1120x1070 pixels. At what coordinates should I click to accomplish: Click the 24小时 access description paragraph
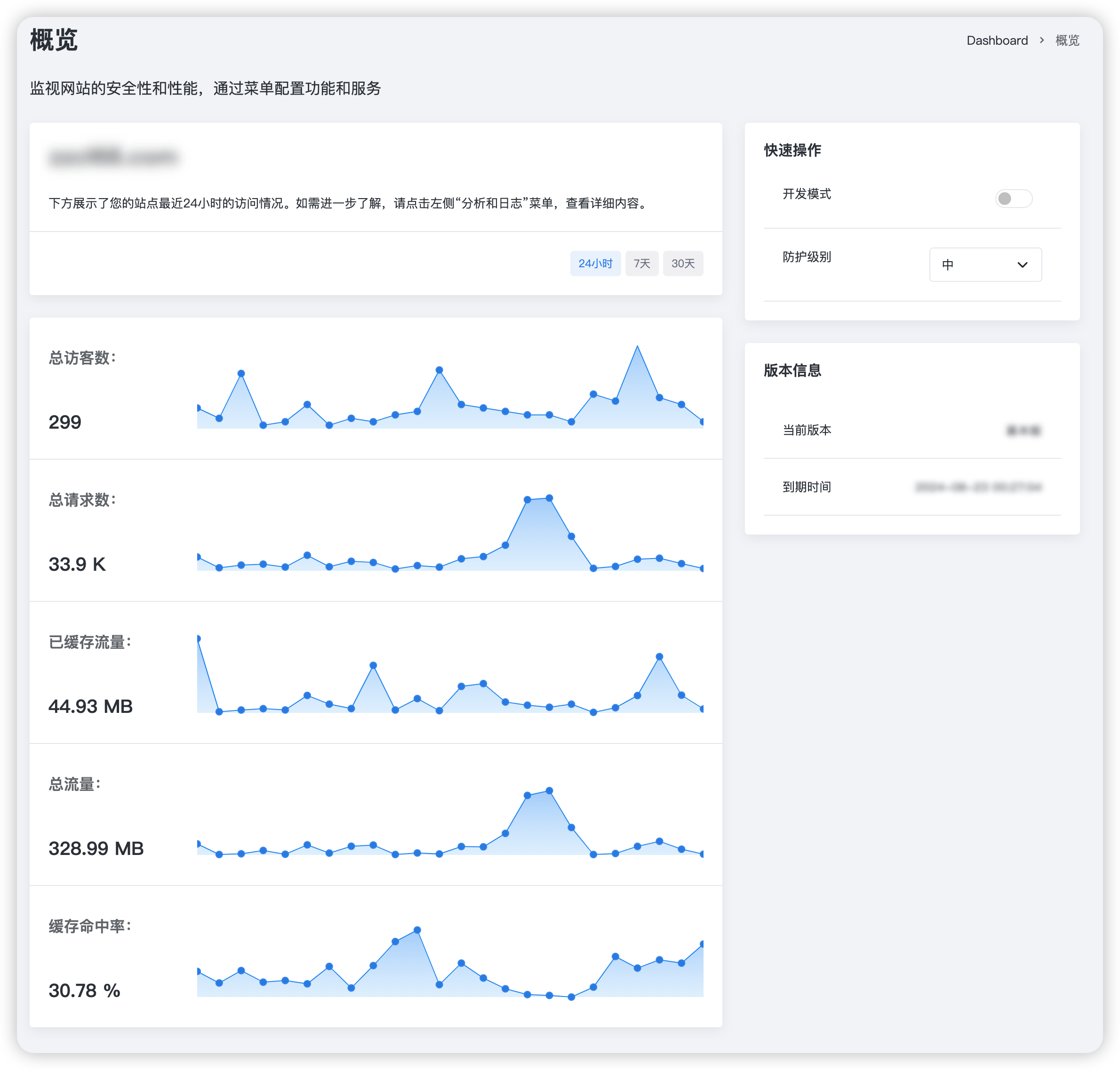(349, 203)
